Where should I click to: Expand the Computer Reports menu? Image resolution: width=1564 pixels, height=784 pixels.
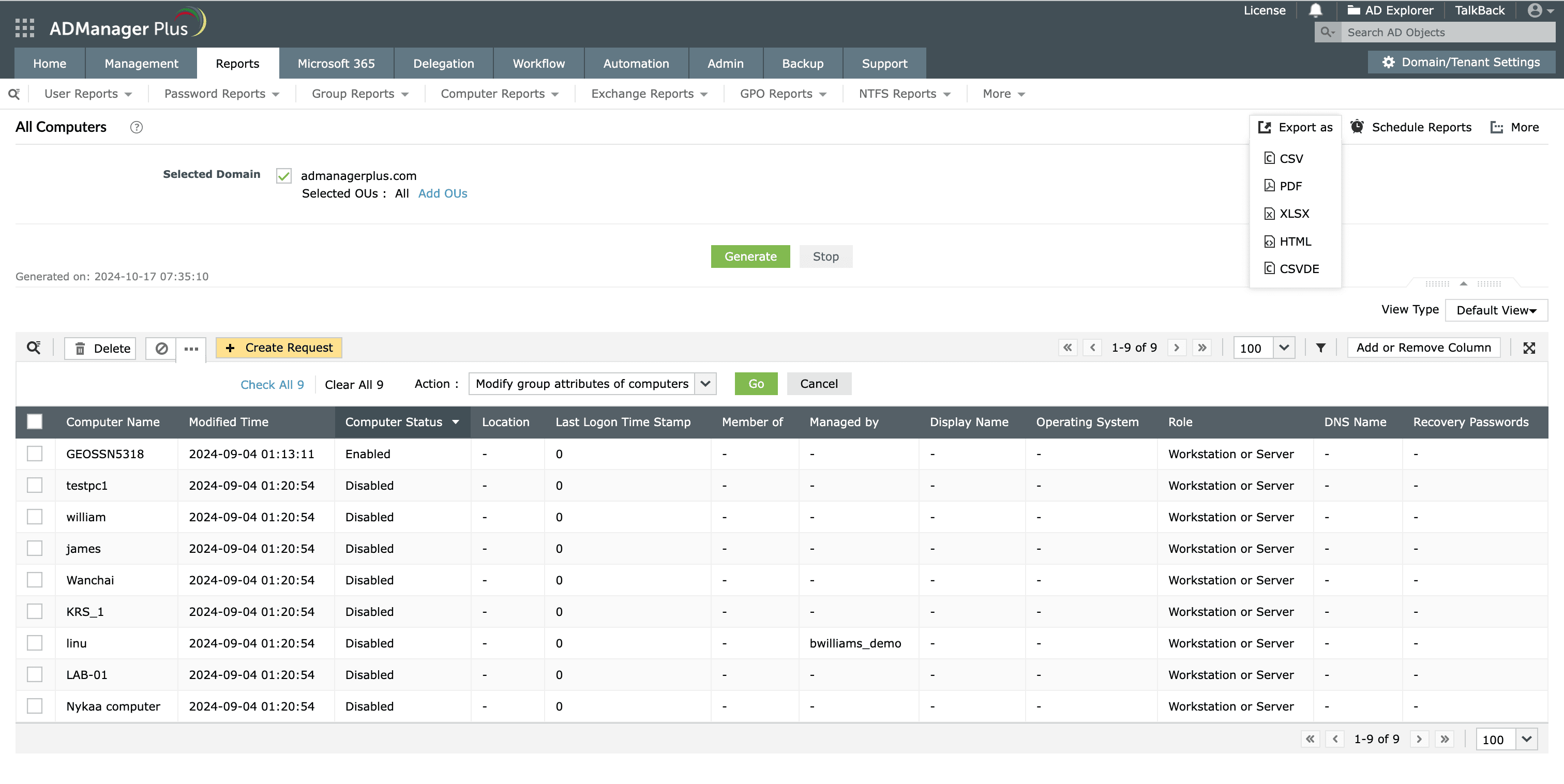[x=499, y=94]
